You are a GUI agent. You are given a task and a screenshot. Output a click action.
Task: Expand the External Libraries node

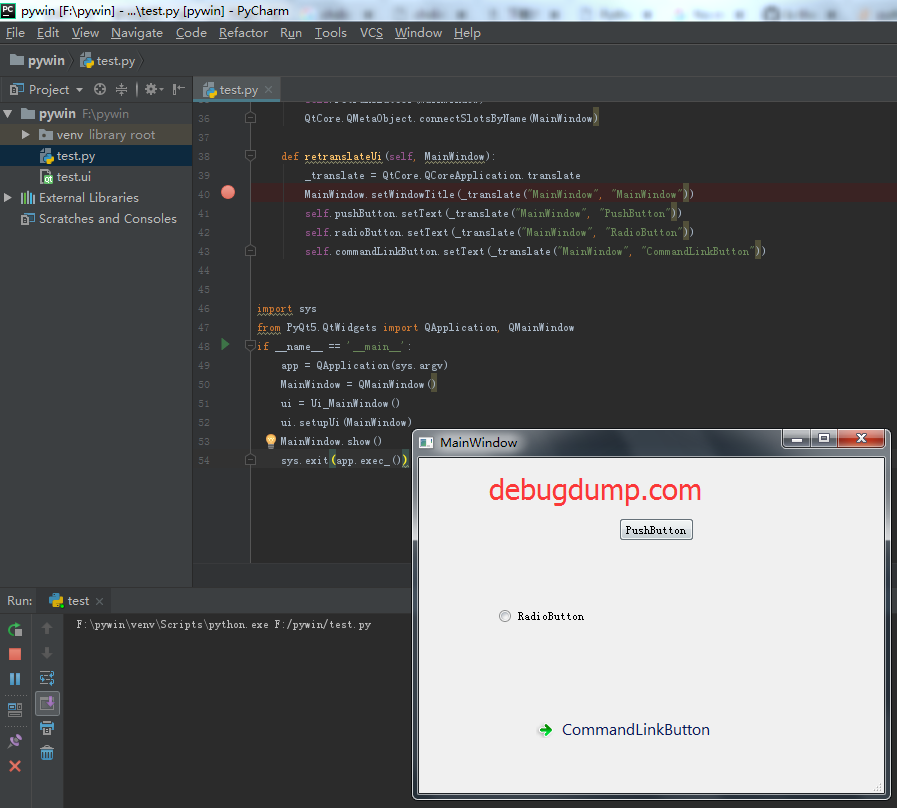tap(7, 197)
